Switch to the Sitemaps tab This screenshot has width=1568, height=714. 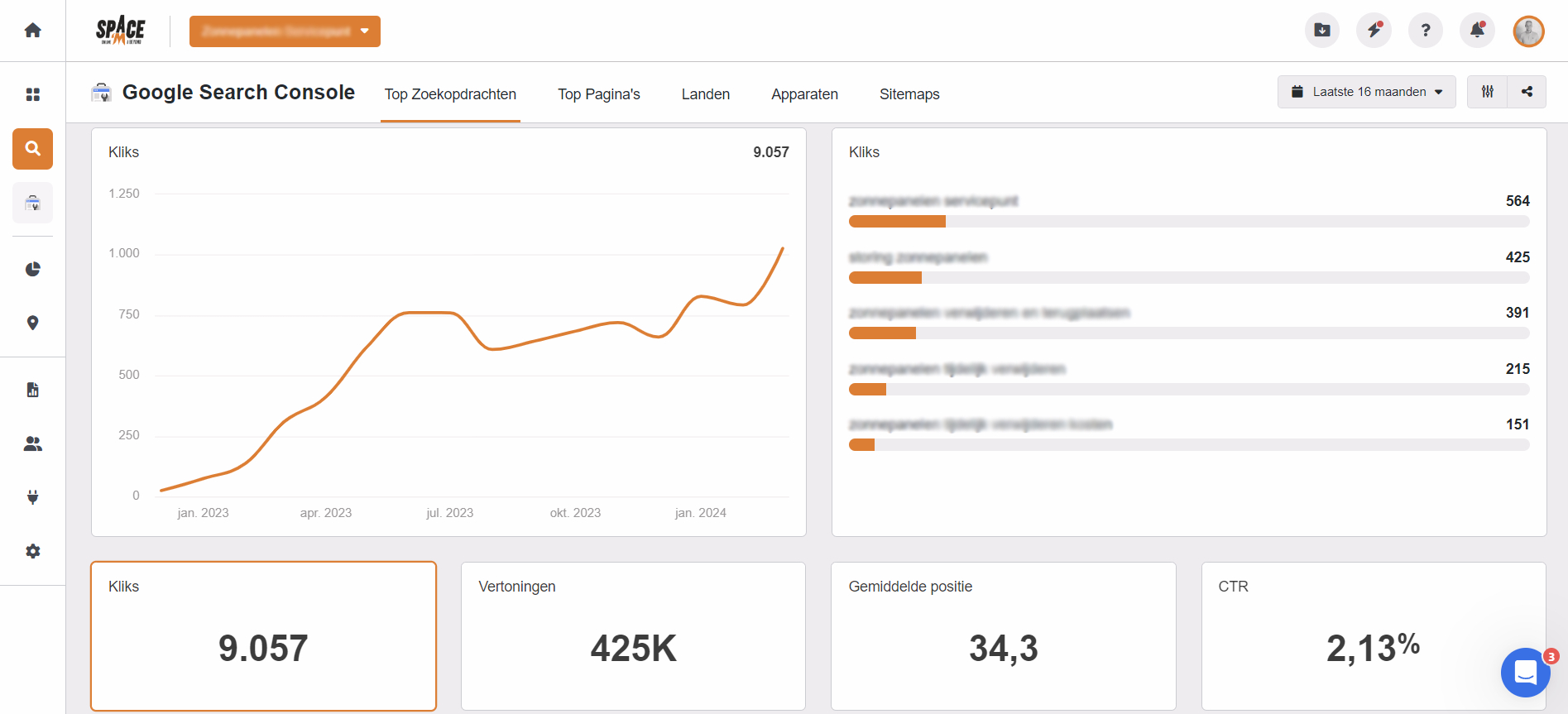pos(909,94)
